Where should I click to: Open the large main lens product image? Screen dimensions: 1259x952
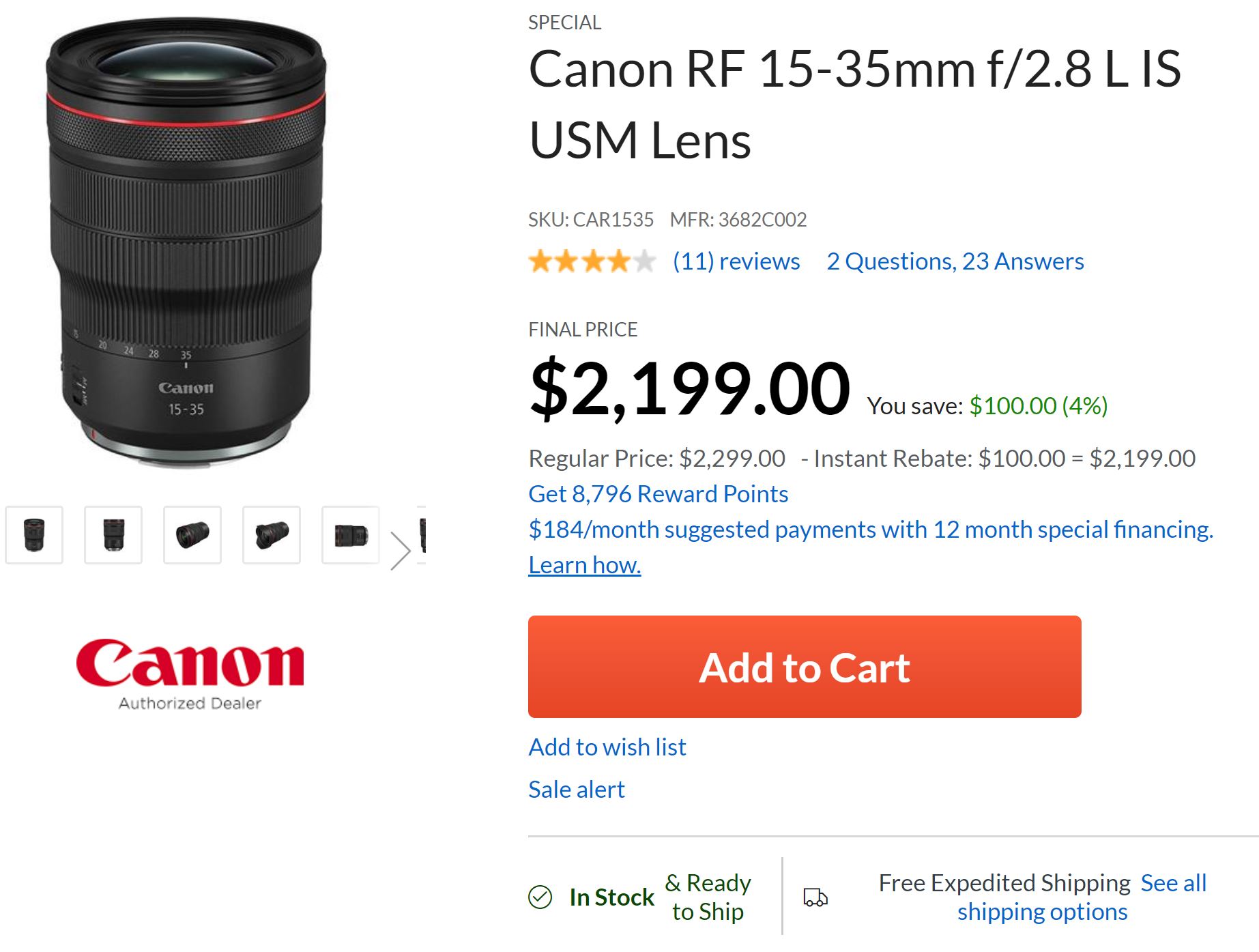[186, 242]
